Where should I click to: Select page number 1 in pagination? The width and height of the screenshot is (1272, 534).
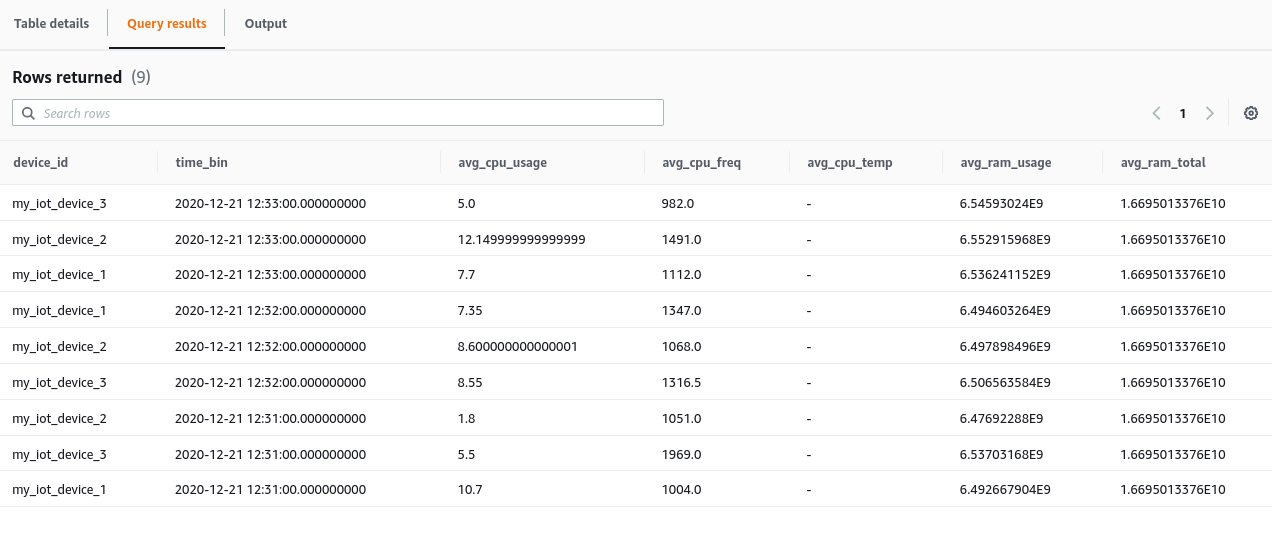[1182, 113]
